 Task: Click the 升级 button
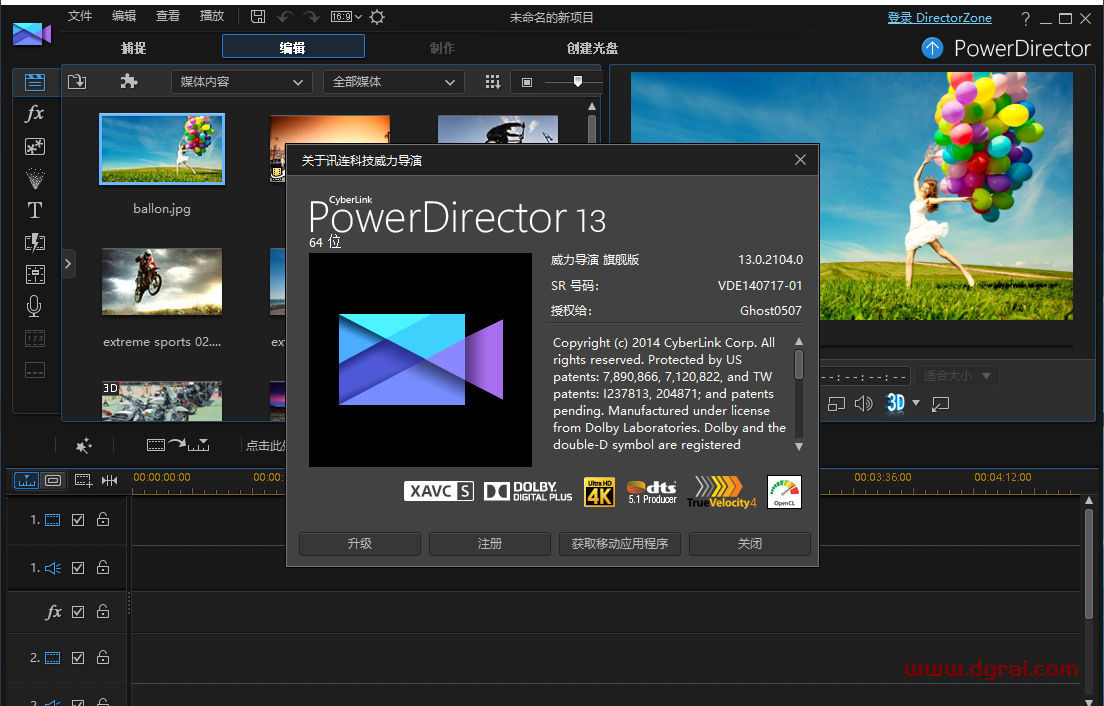tap(360, 544)
